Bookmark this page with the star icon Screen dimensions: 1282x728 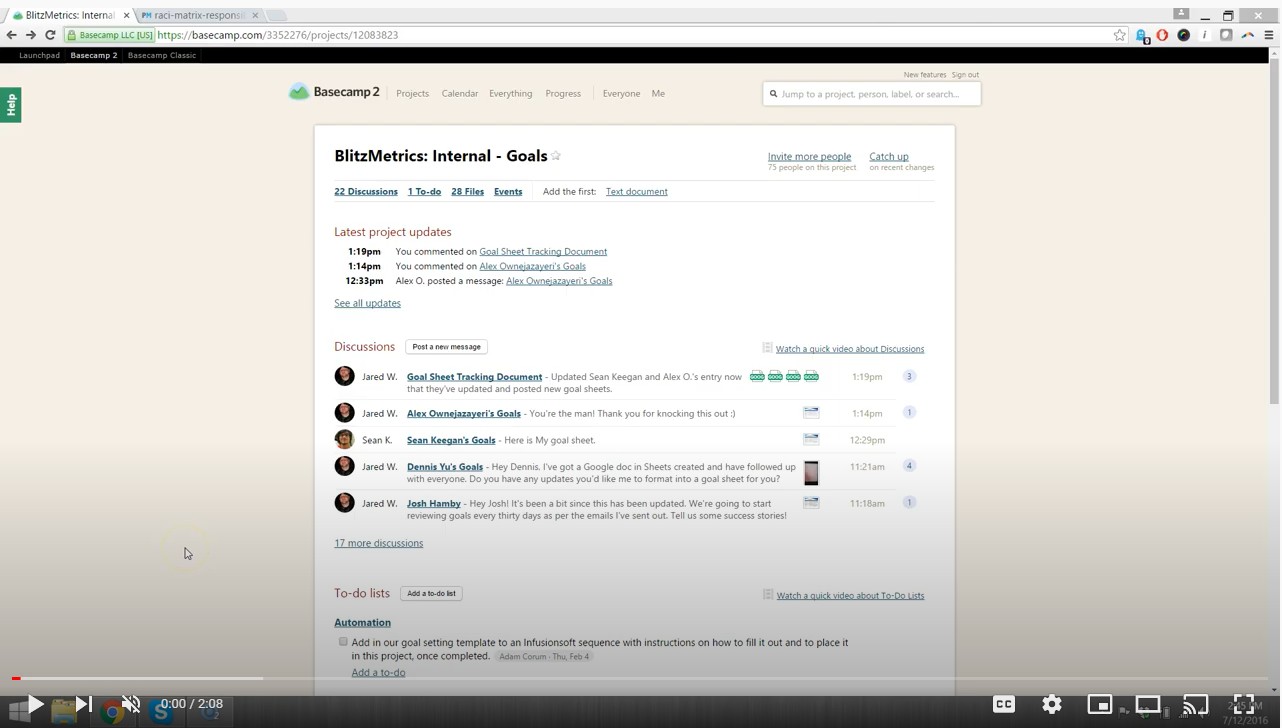pyautogui.click(x=1119, y=35)
